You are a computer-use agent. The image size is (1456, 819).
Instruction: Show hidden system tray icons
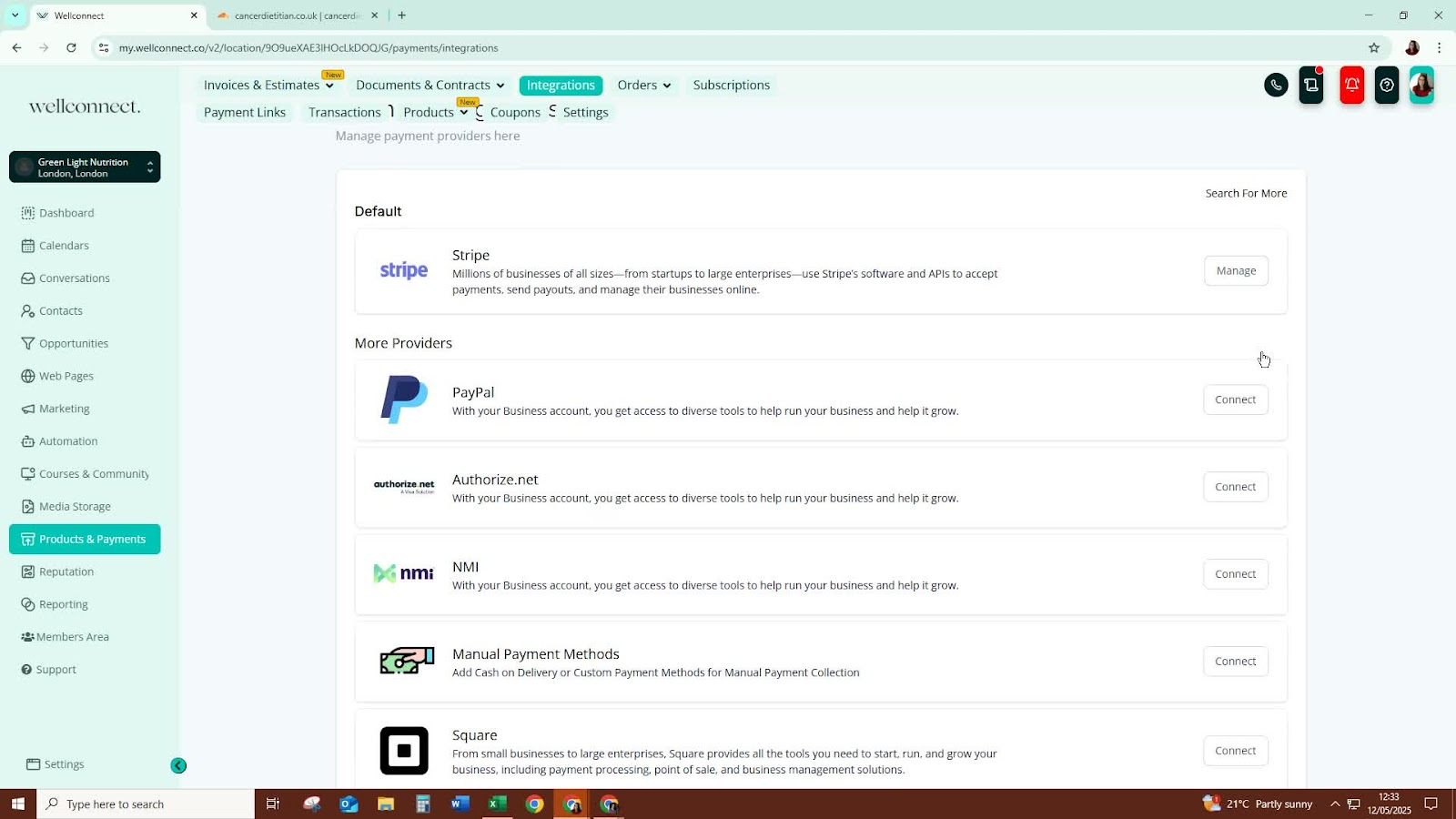click(x=1335, y=804)
